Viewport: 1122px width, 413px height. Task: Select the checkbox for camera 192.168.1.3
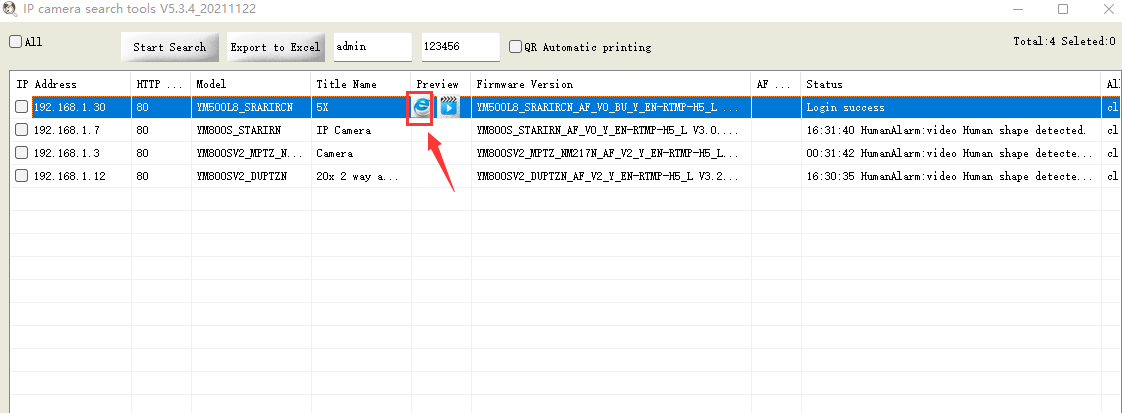coord(21,153)
